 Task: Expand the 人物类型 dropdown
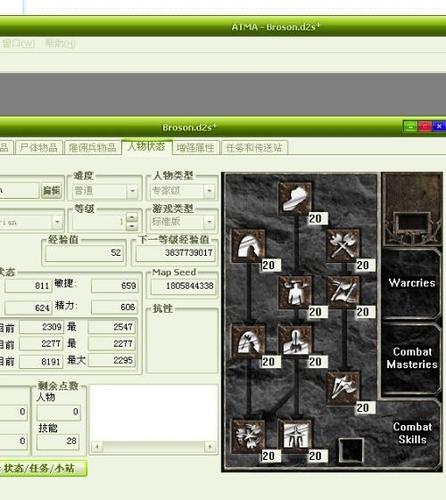click(x=210, y=191)
